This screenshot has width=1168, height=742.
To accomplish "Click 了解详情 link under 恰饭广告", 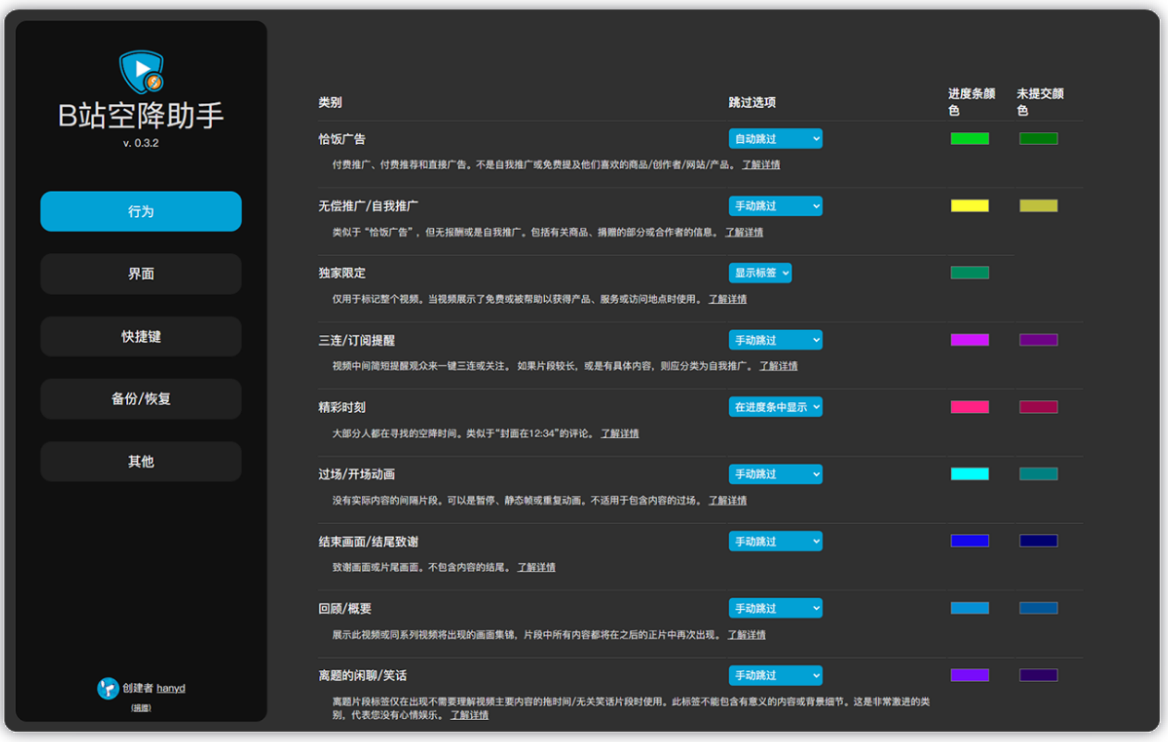I will 761,165.
